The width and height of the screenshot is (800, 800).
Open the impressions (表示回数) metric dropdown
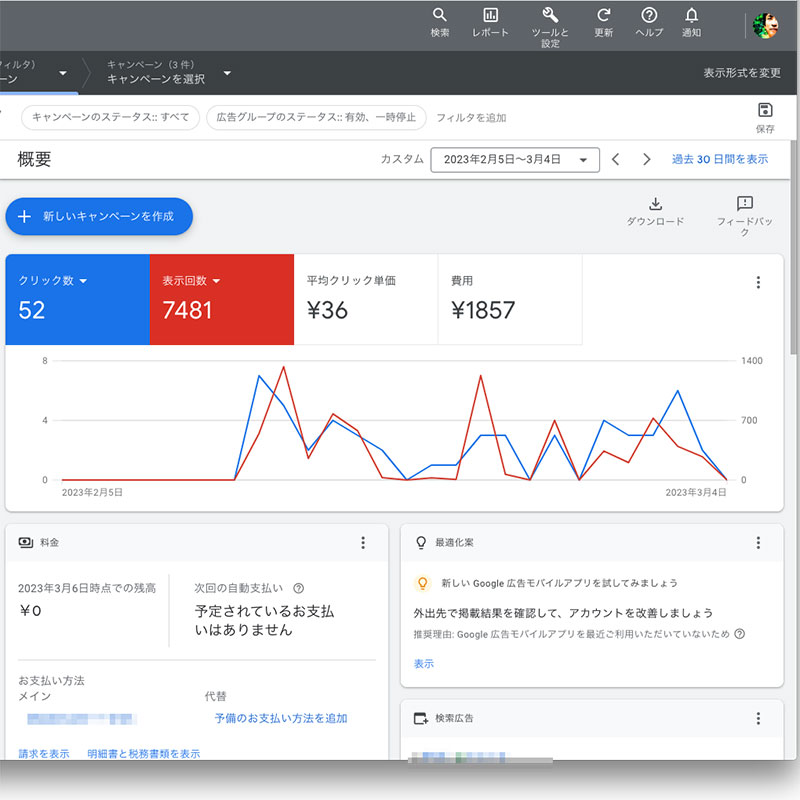point(216,281)
